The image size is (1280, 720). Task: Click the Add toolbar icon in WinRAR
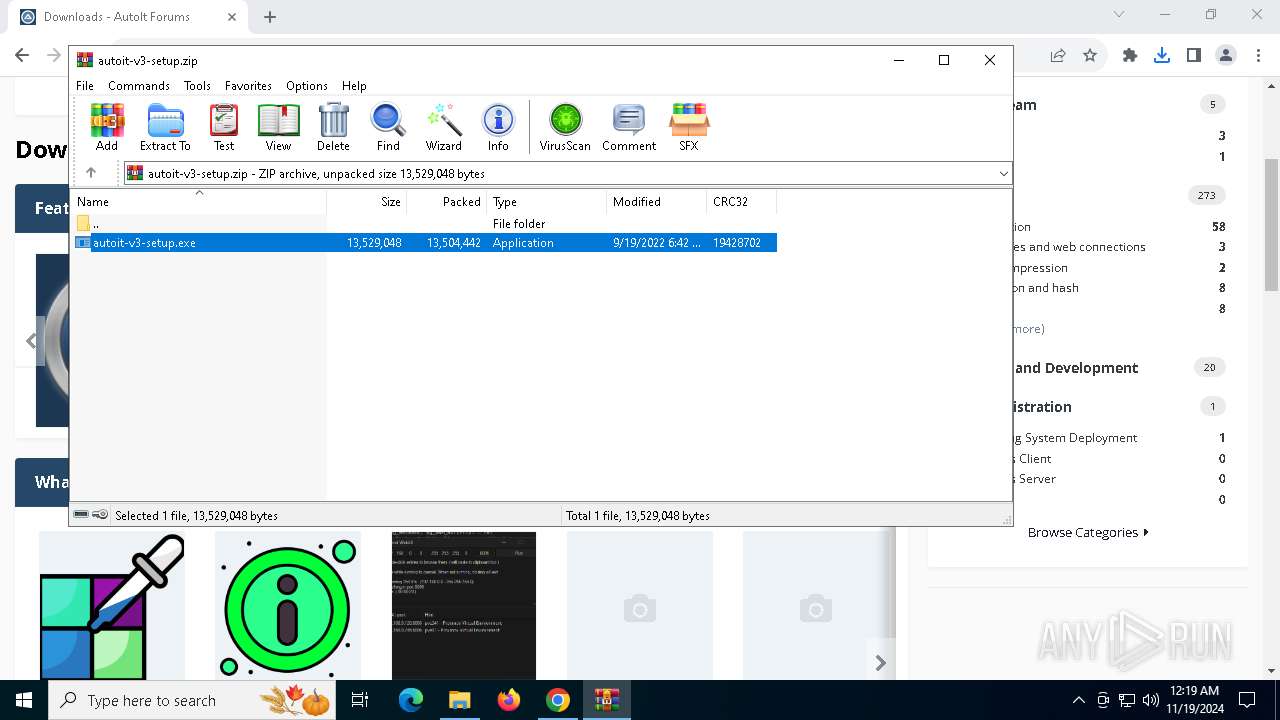coord(107,127)
